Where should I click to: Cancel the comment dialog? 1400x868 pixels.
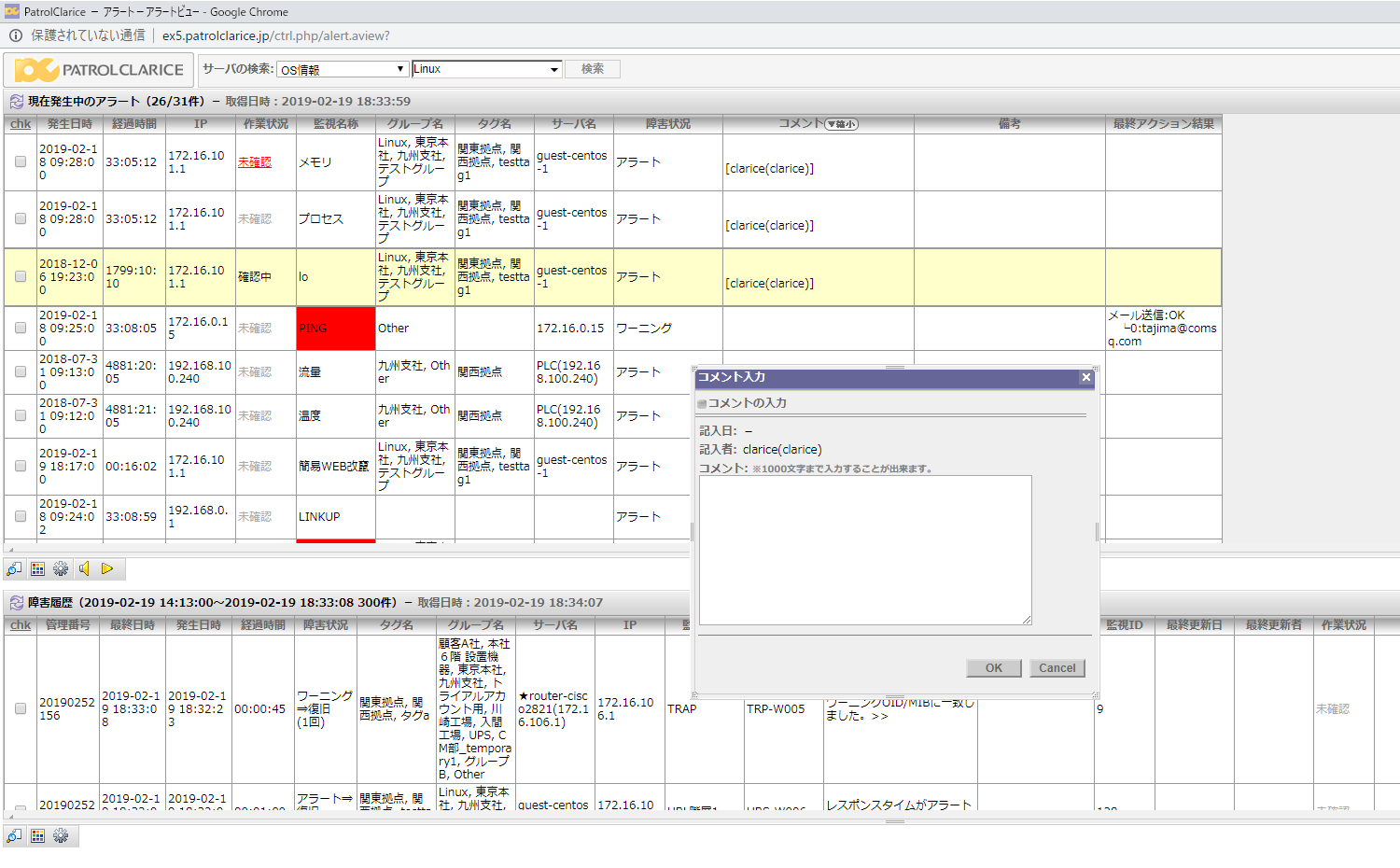click(x=1057, y=668)
